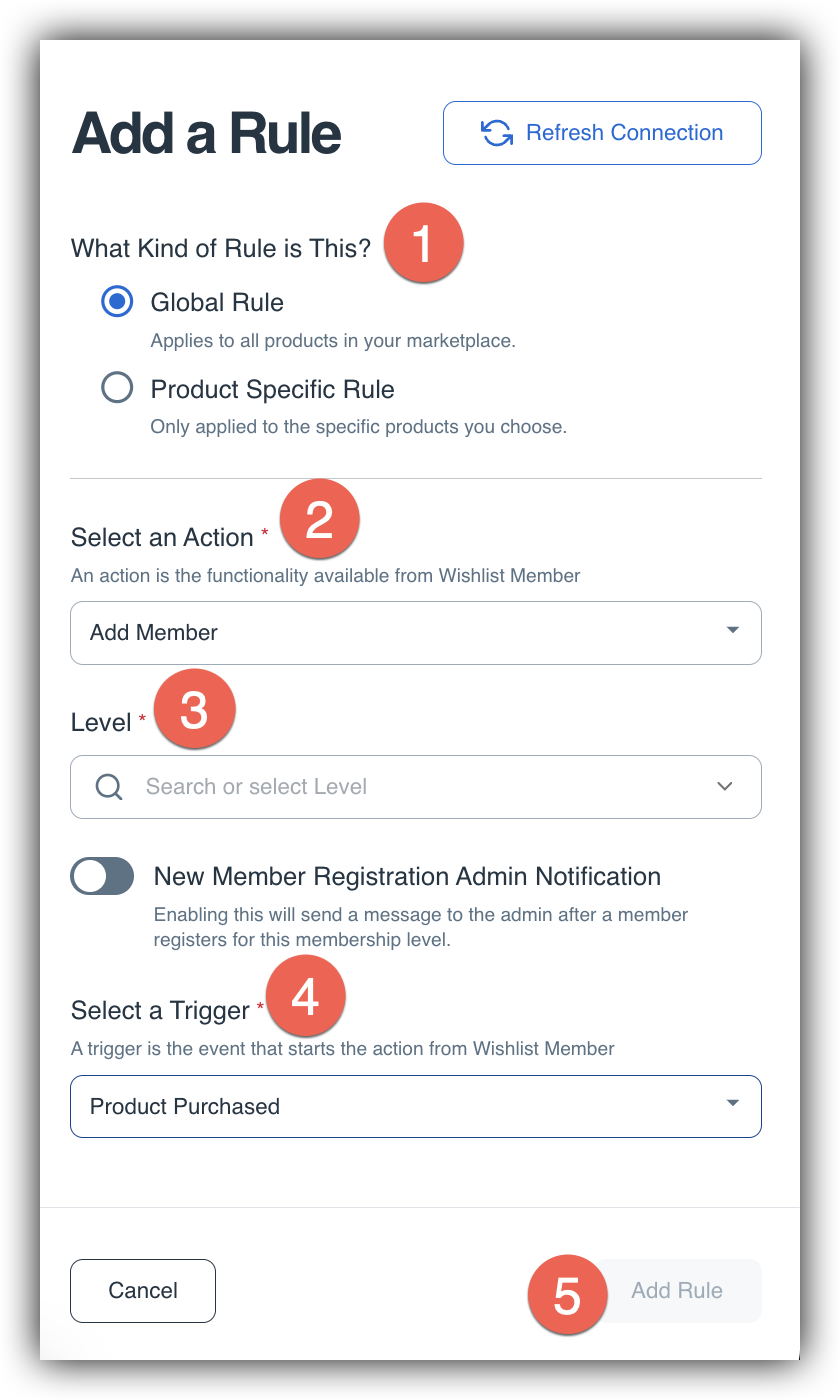Viewport: 840px width, 1400px height.
Task: Open the Add Member action dropdown
Action: coord(416,632)
